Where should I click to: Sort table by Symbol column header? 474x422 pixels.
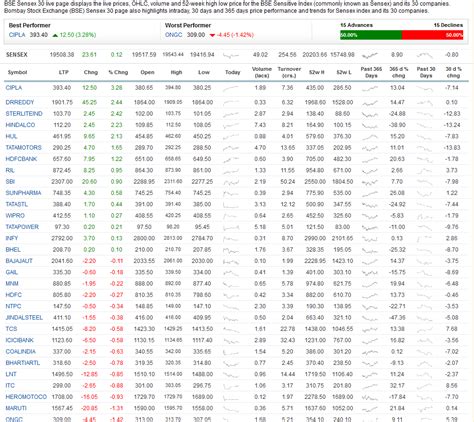click(17, 72)
